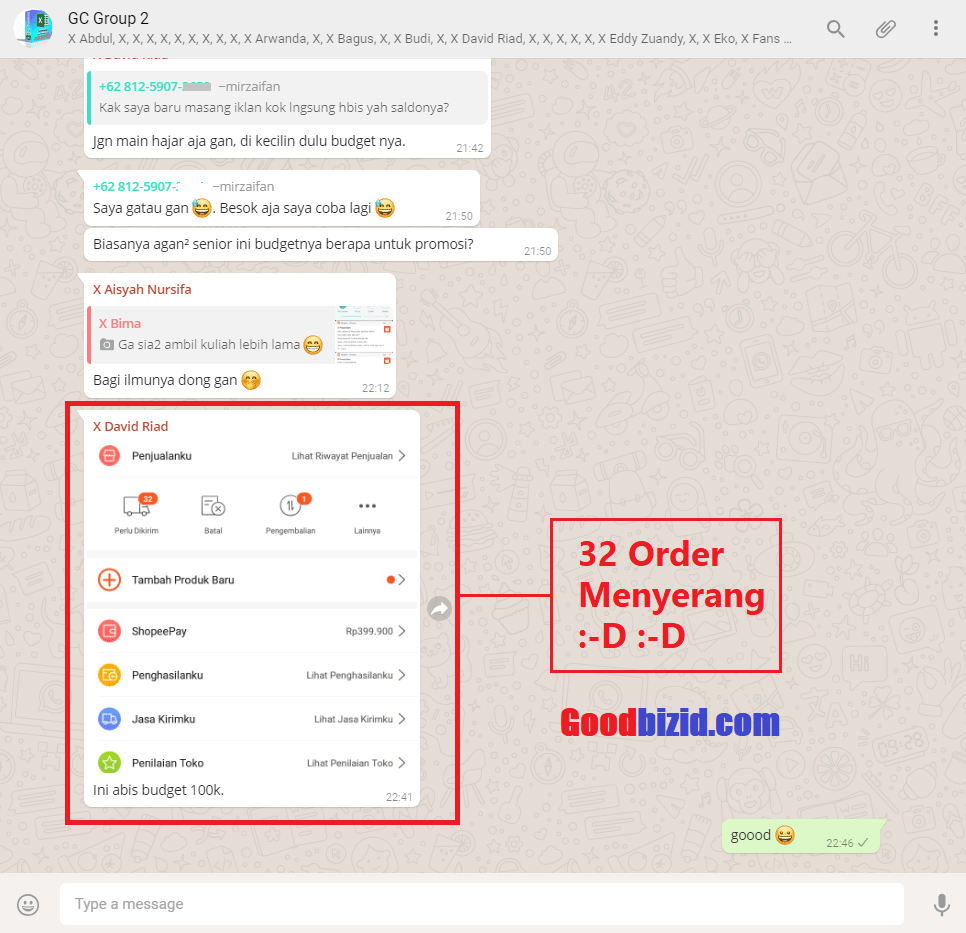
Task: Click the ShopeePay wallet icon
Action: [x=109, y=631]
